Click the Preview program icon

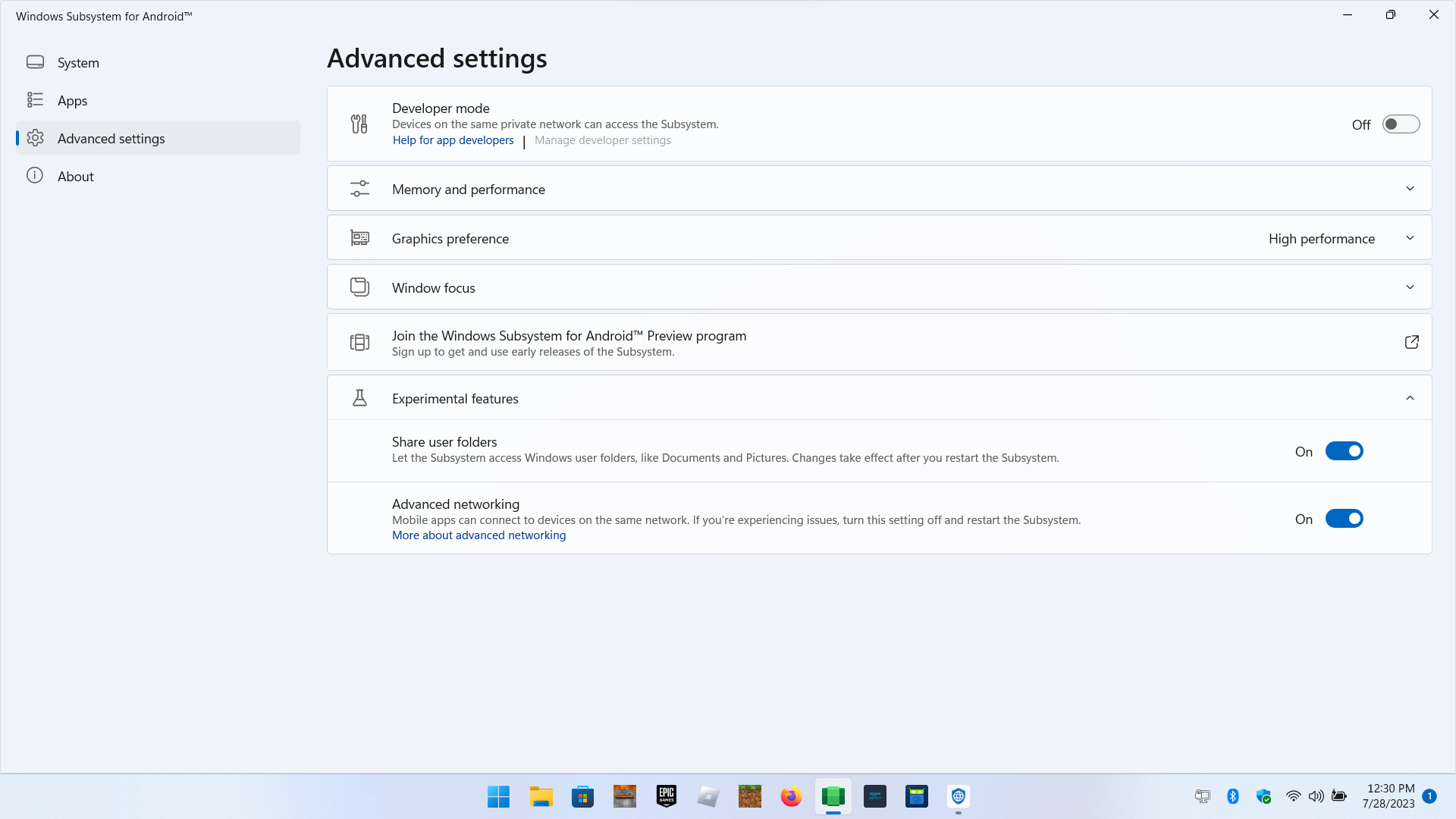359,343
